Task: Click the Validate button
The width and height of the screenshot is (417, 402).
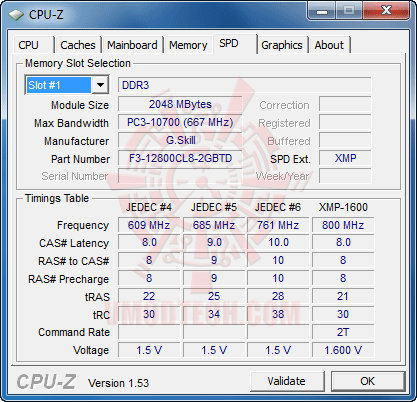Action: click(287, 381)
